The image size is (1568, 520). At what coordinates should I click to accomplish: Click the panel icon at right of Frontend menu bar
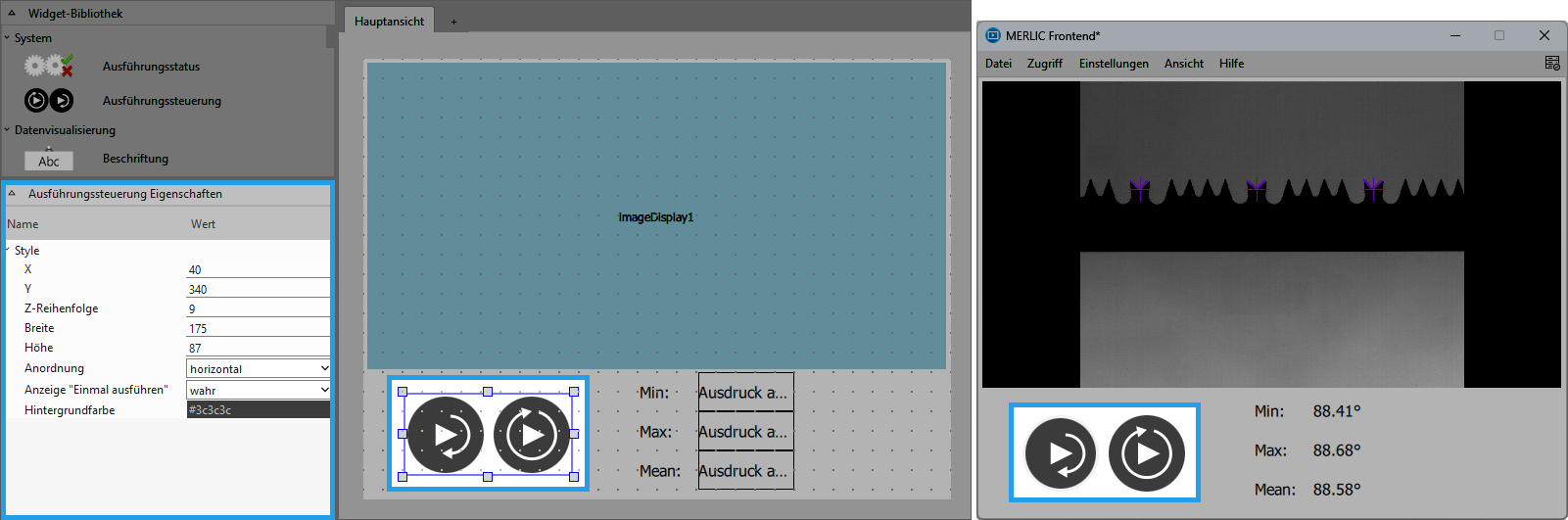1551,63
